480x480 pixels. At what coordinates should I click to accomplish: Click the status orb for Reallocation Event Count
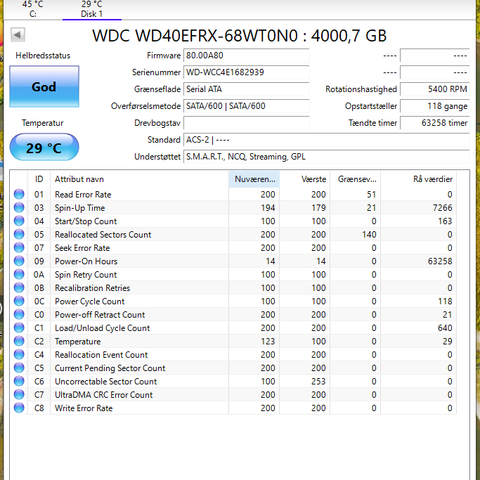(x=19, y=354)
